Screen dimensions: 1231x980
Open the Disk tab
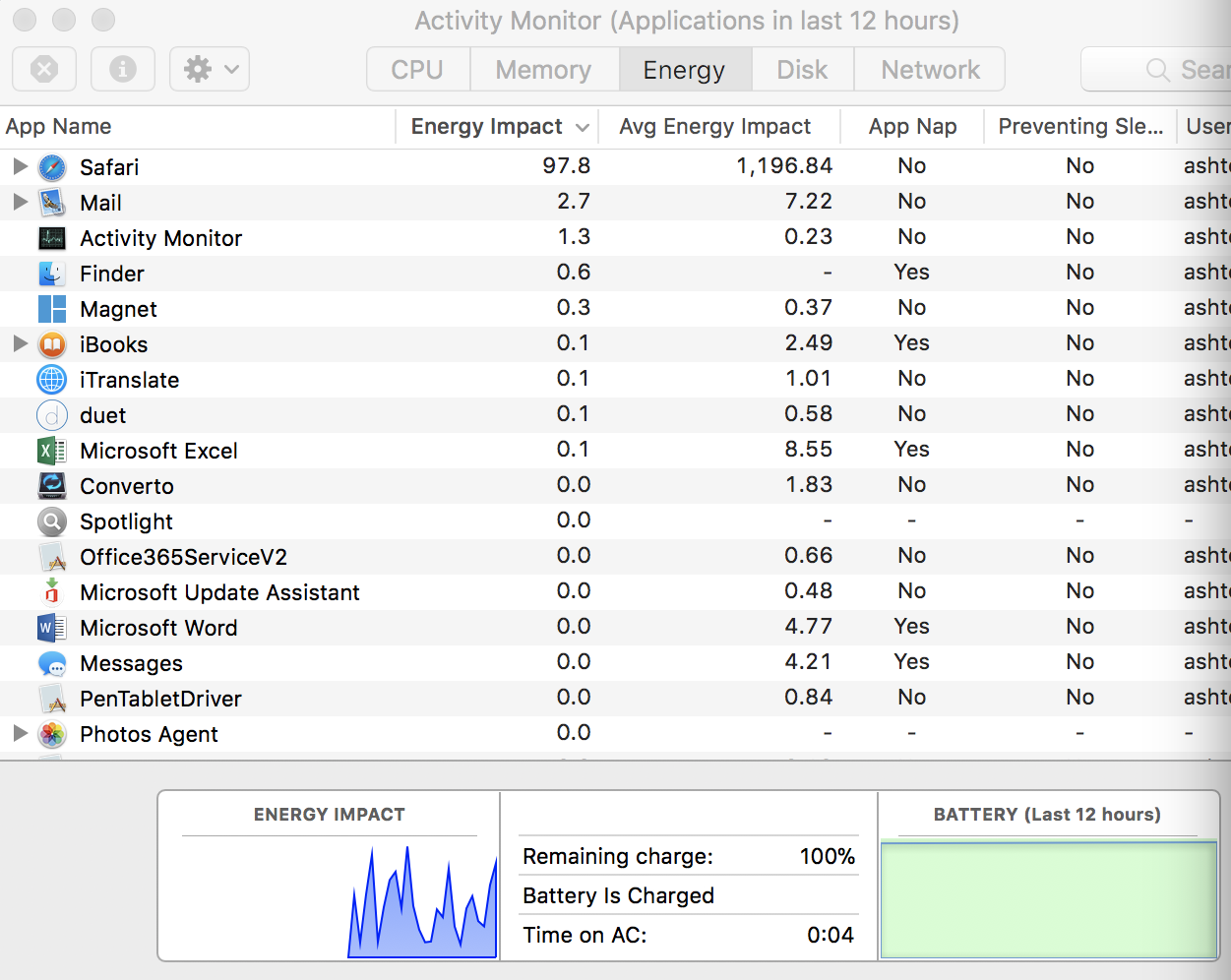[x=803, y=70]
